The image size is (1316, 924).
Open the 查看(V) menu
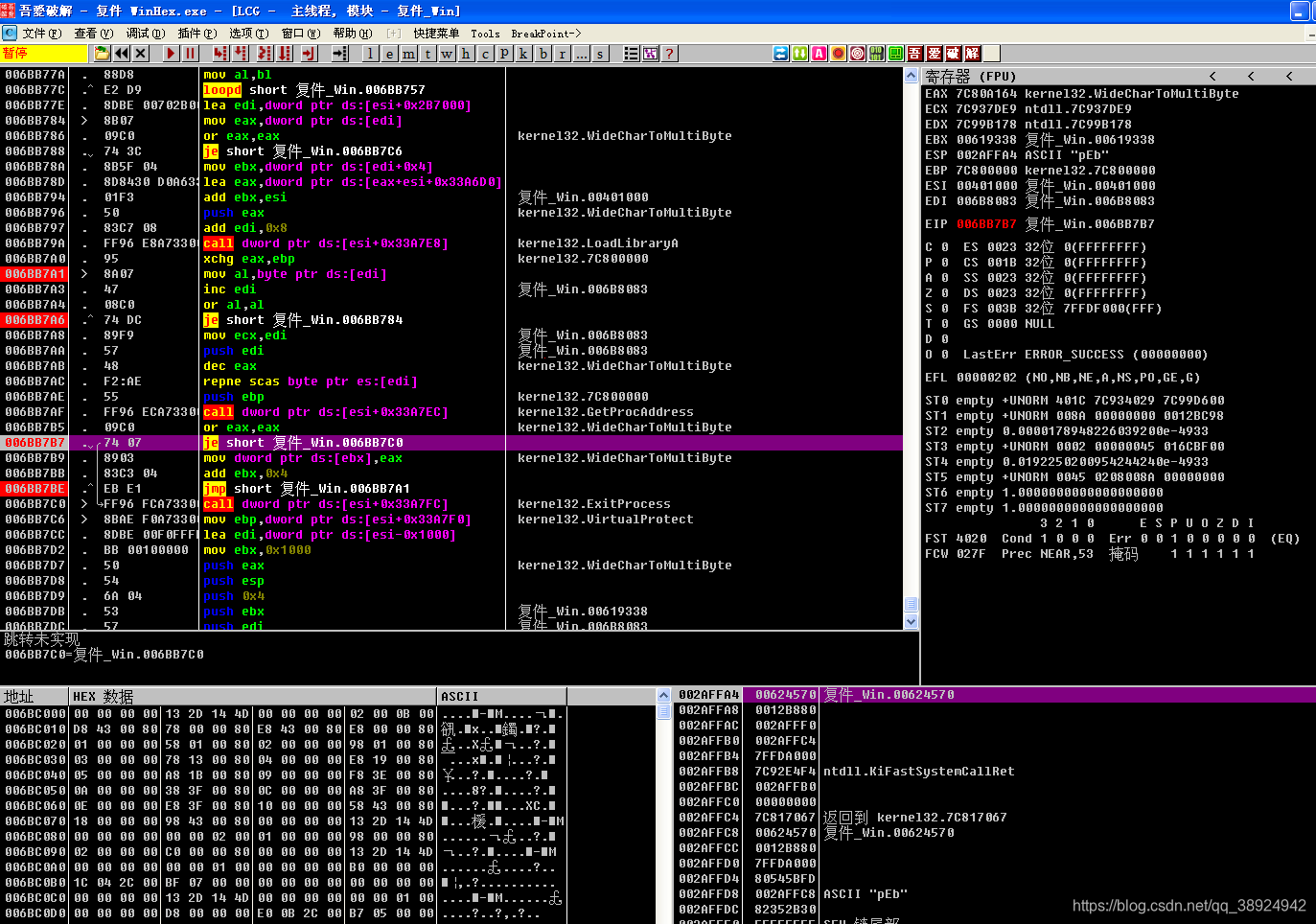click(x=94, y=34)
